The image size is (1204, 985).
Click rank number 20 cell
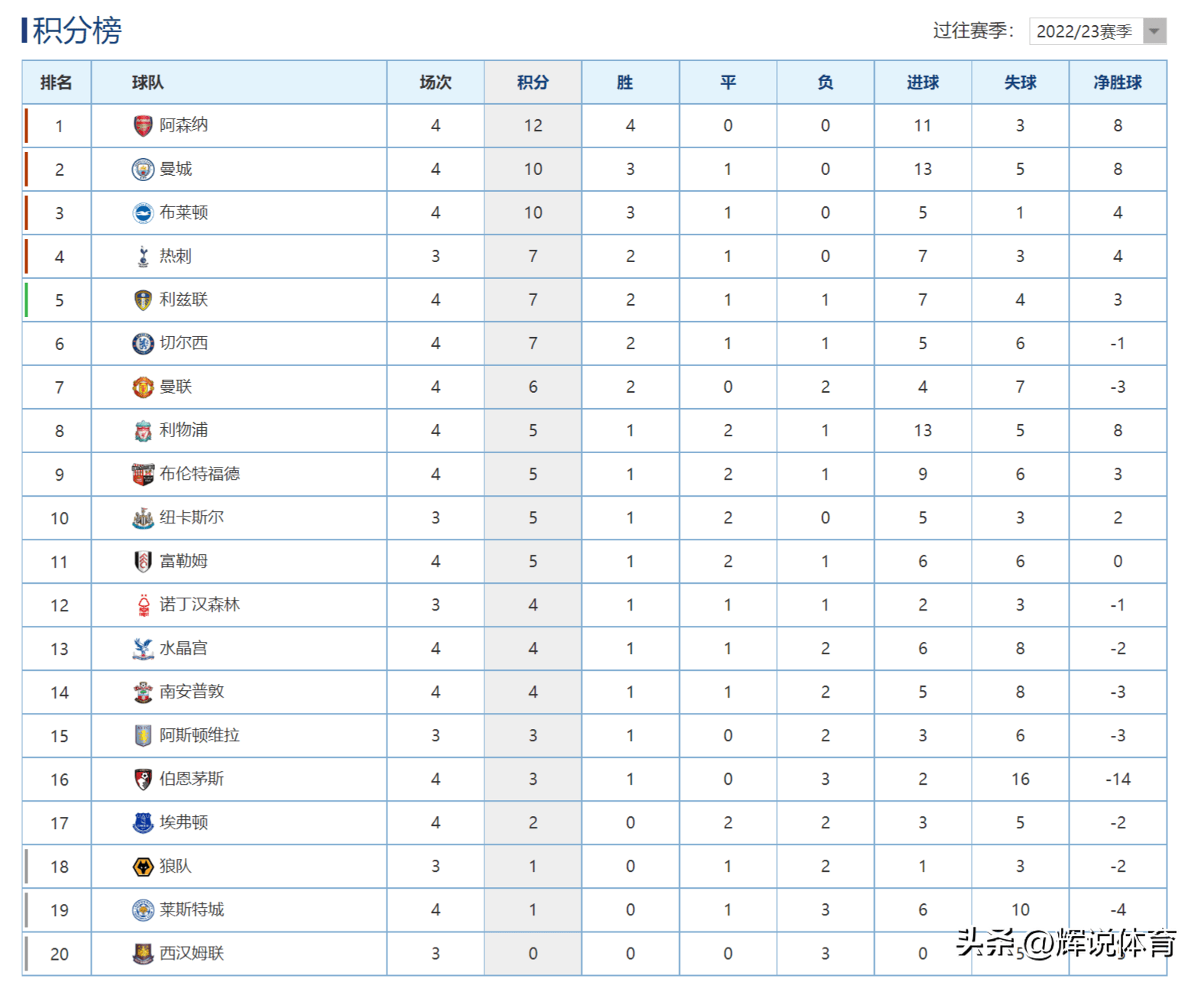tap(59, 954)
